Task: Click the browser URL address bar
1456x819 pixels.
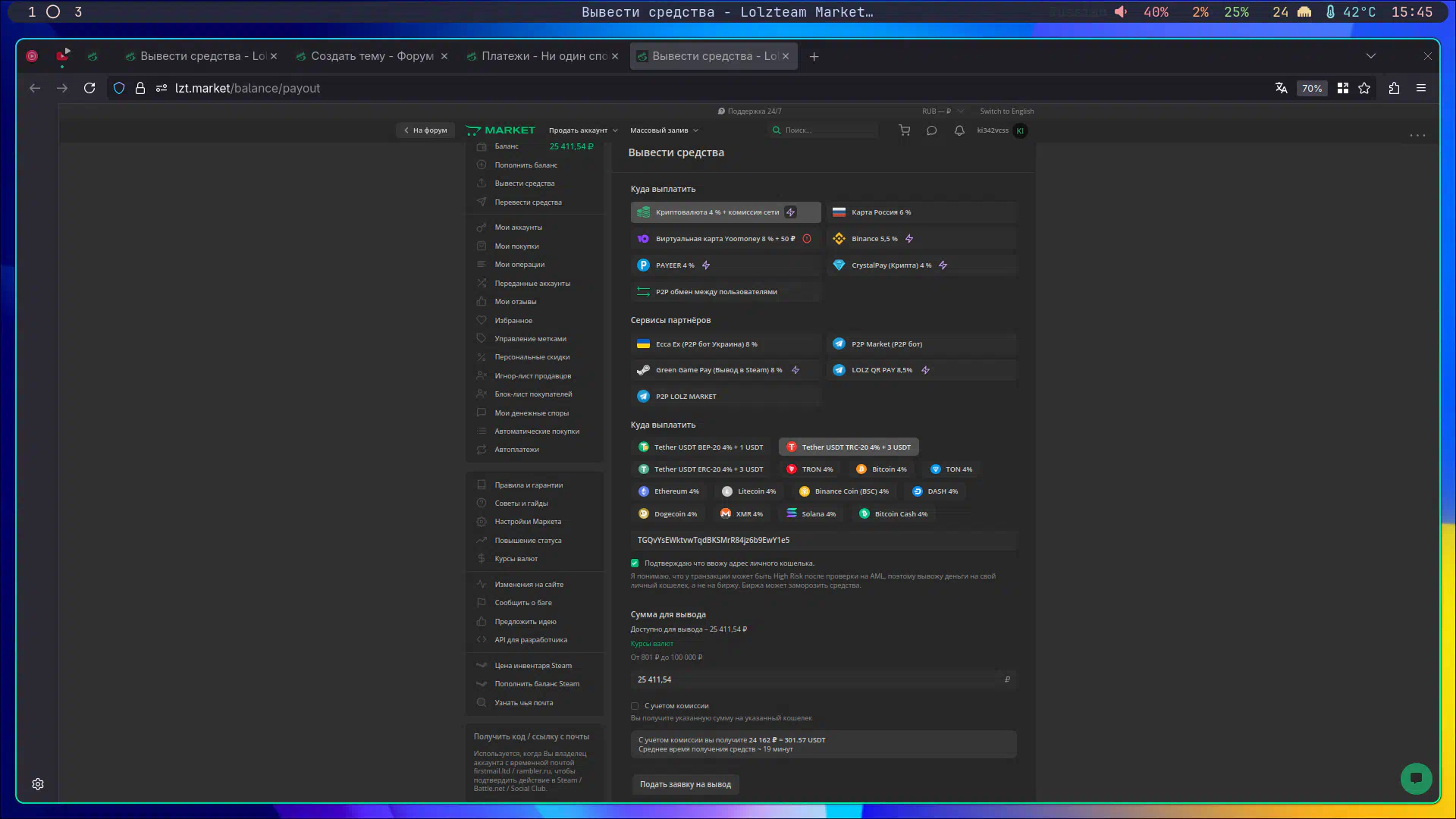Action: (682, 88)
